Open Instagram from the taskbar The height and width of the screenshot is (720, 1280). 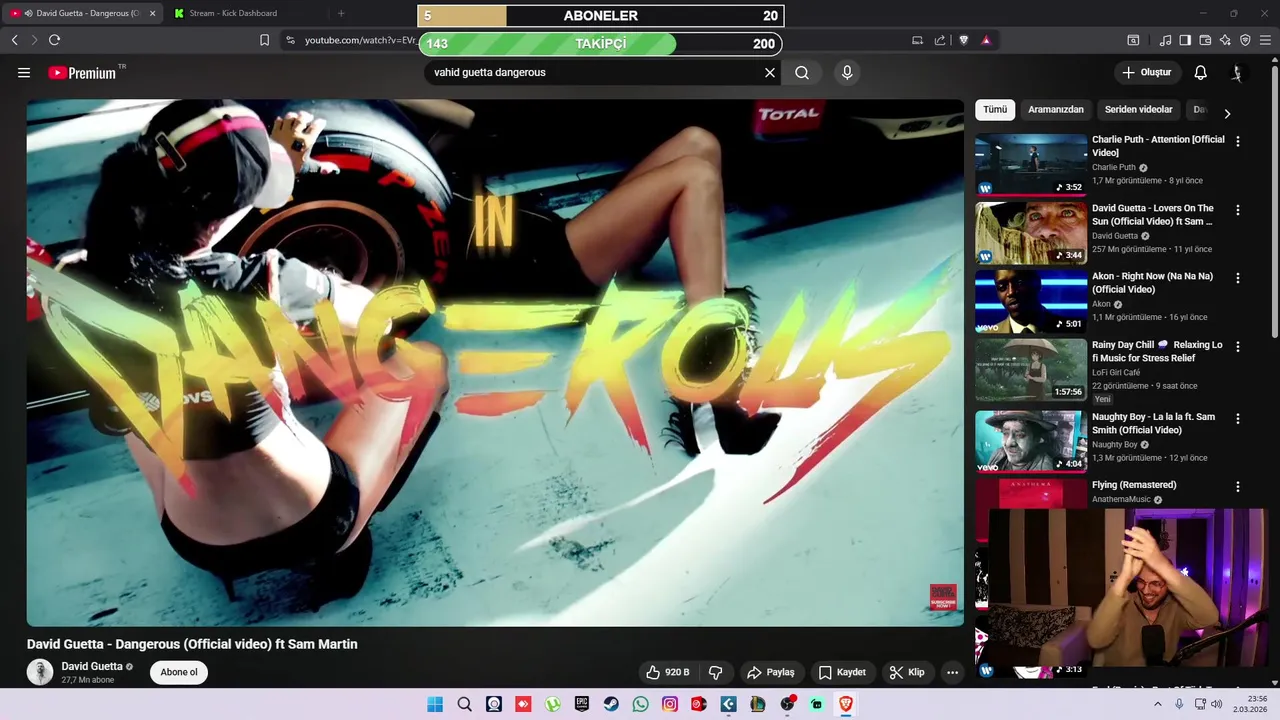pos(670,704)
